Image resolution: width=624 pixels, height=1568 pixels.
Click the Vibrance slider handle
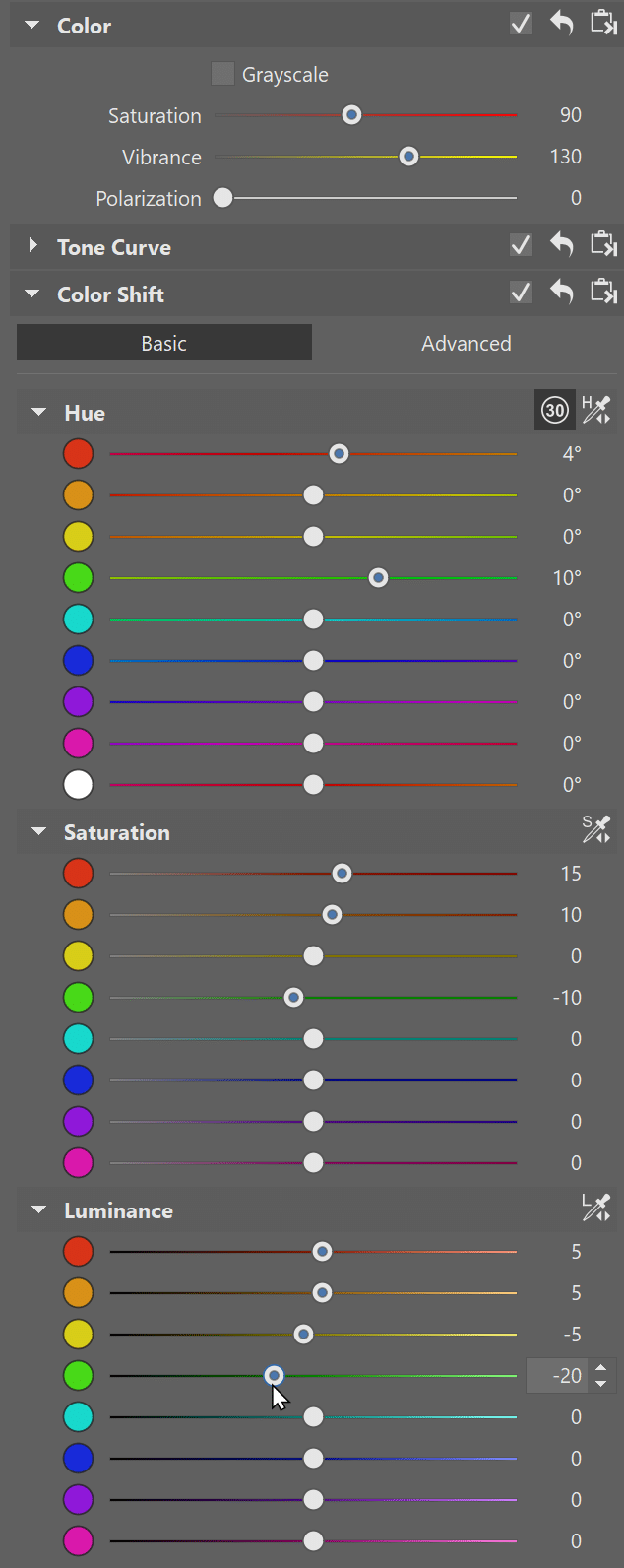click(408, 157)
